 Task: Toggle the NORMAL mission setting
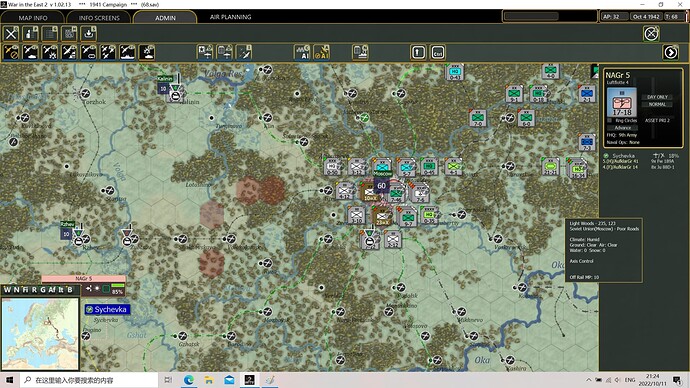pos(657,104)
